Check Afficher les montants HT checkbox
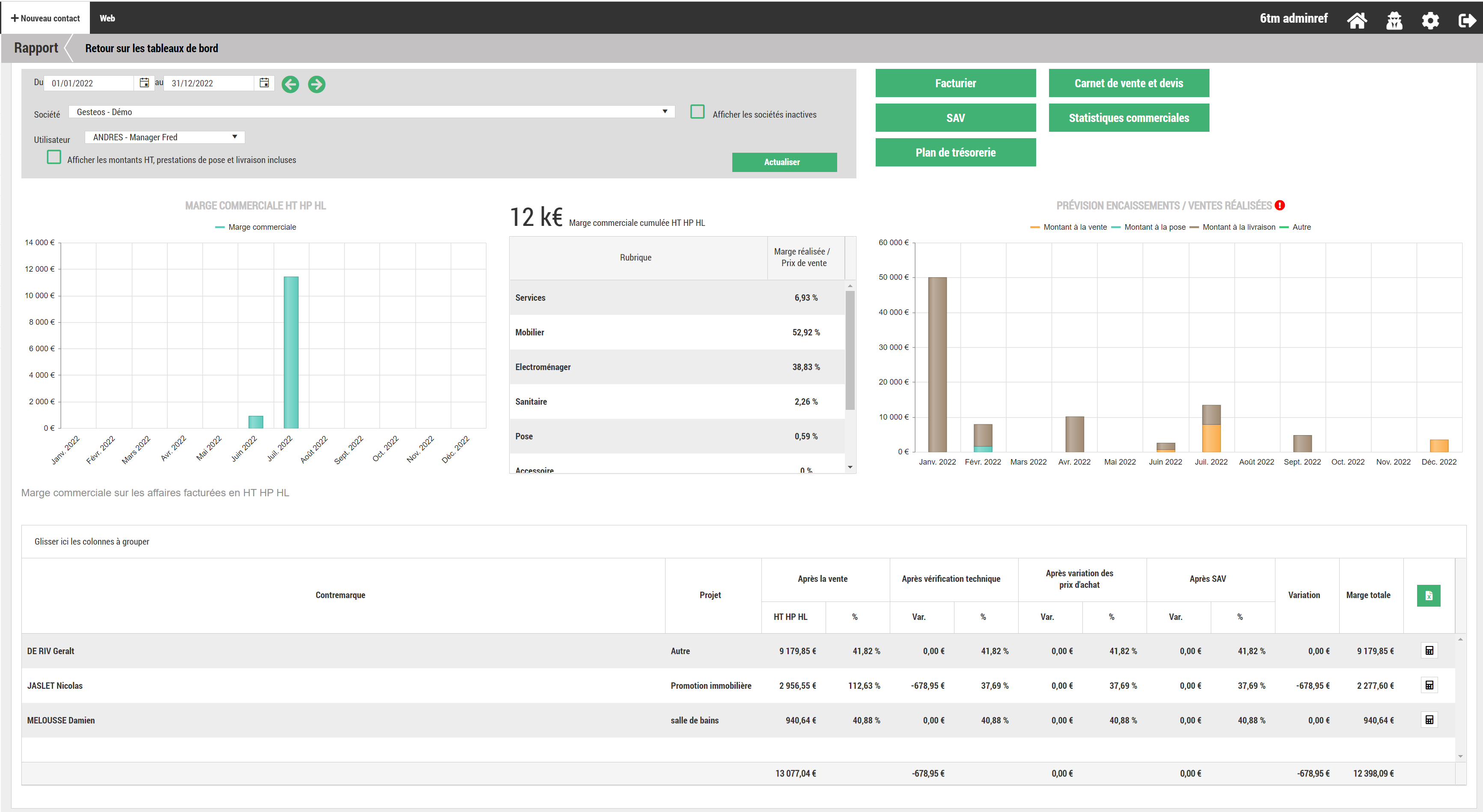 [x=54, y=157]
